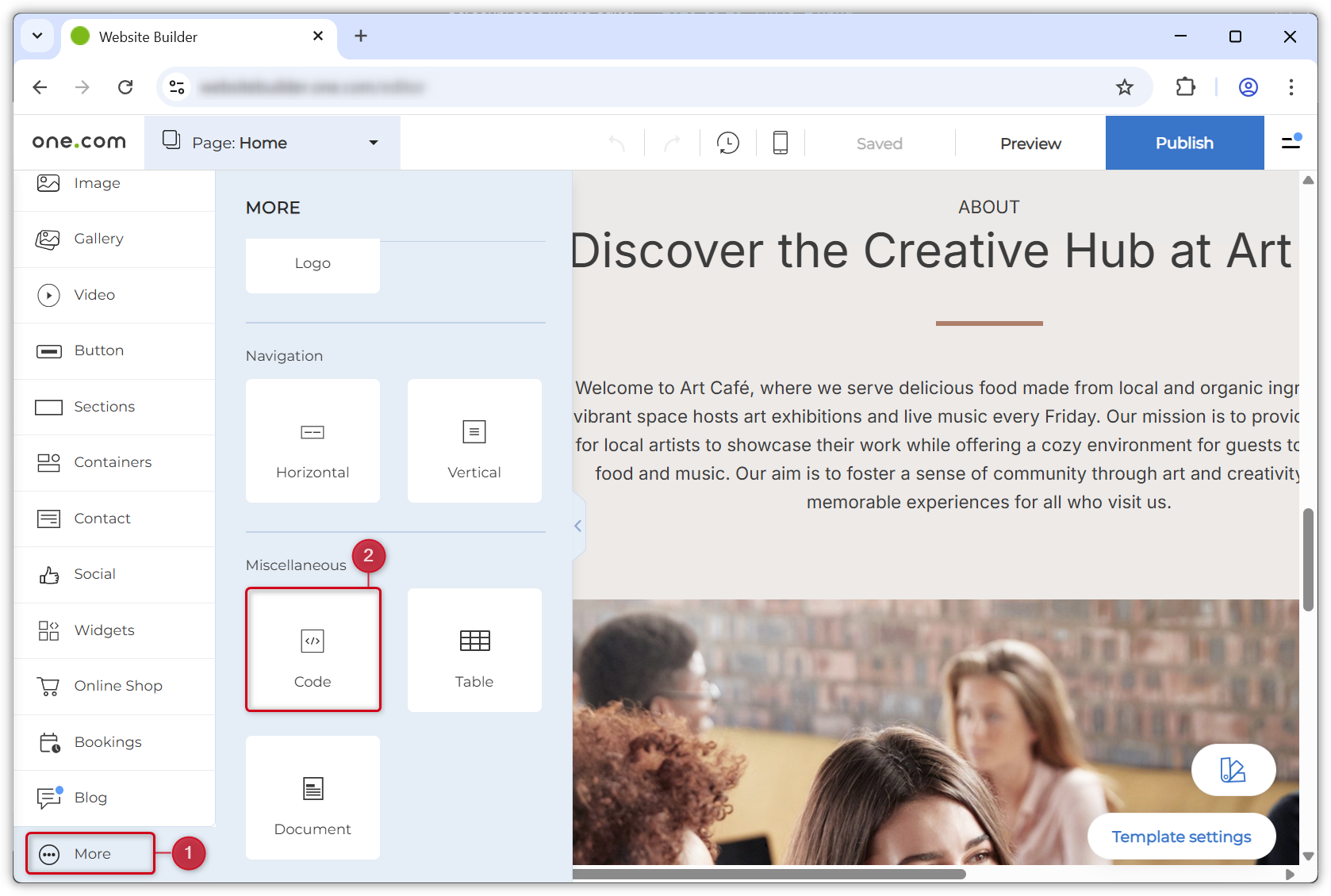Switch to mobile preview mode

point(780,143)
